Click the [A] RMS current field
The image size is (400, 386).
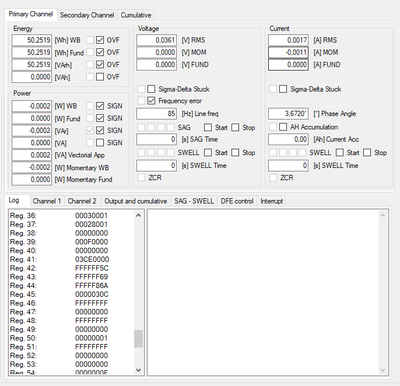click(288, 40)
